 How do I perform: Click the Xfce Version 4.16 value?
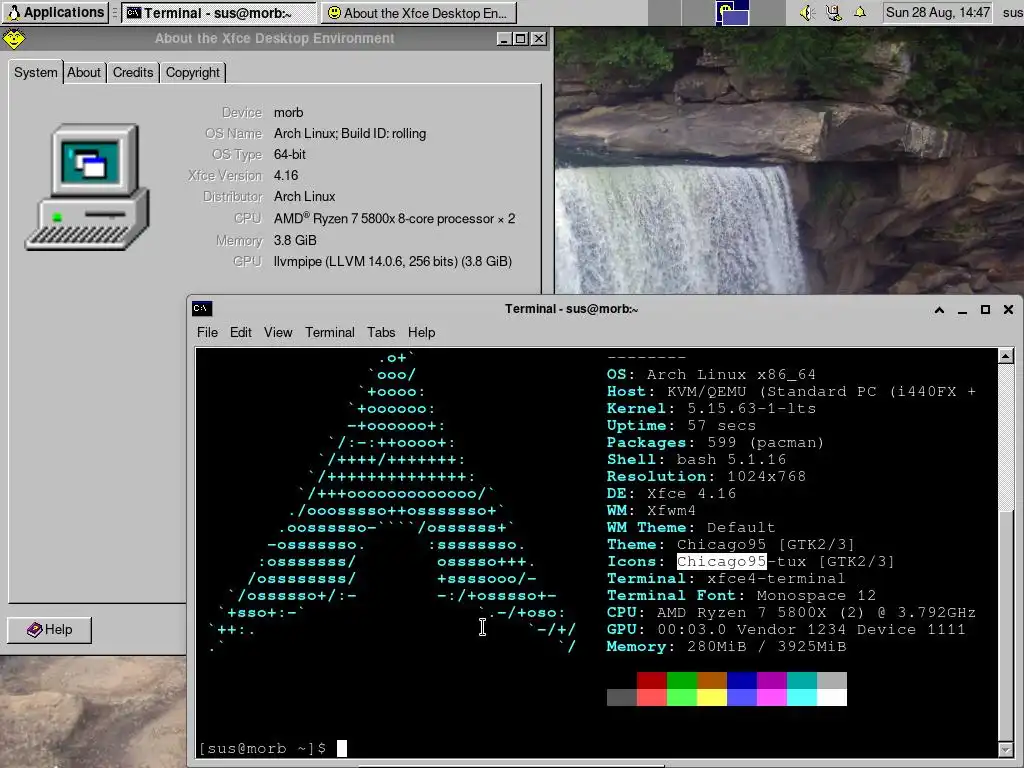click(x=286, y=175)
